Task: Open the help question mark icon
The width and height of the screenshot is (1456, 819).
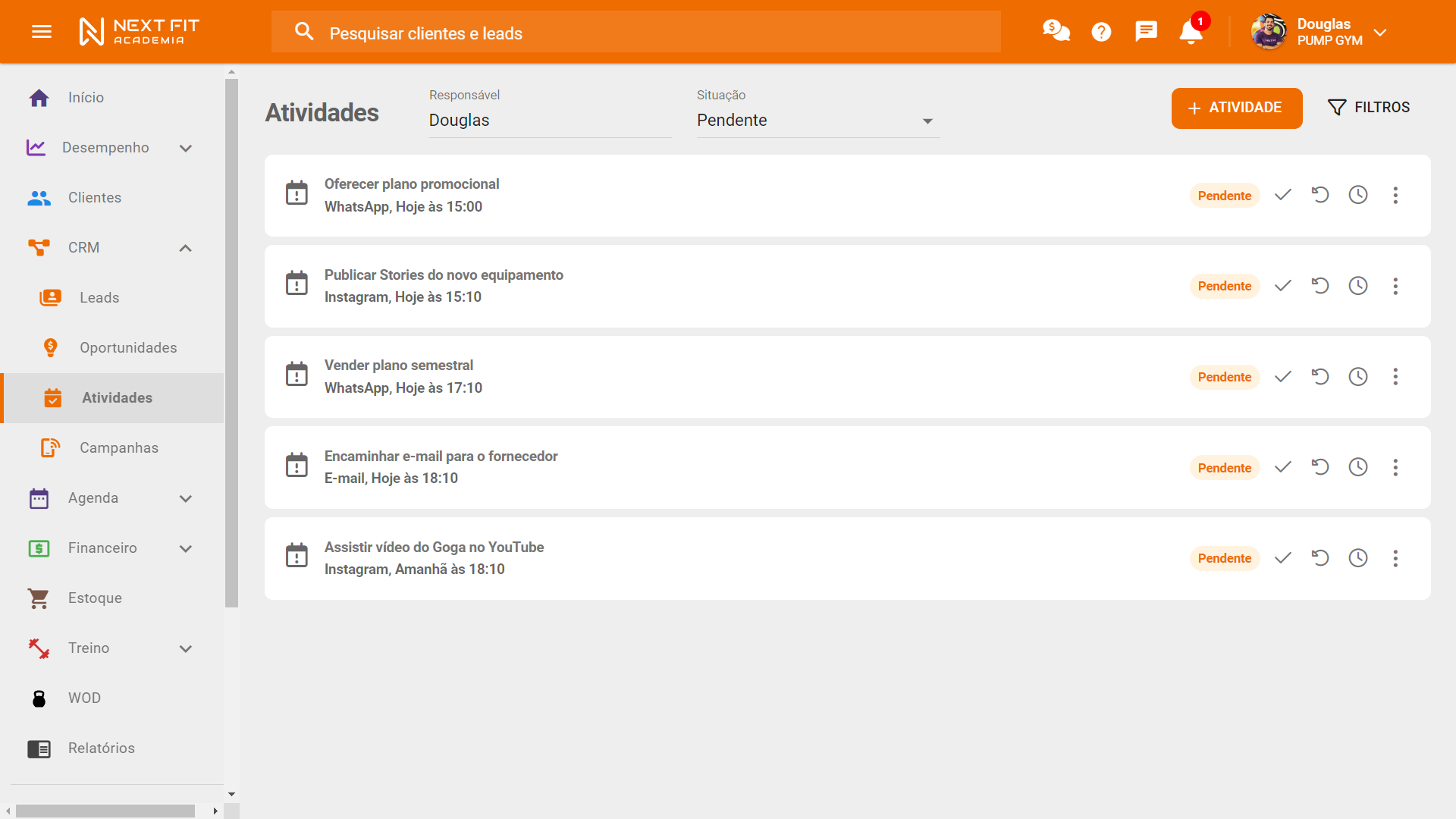Action: (x=1101, y=32)
